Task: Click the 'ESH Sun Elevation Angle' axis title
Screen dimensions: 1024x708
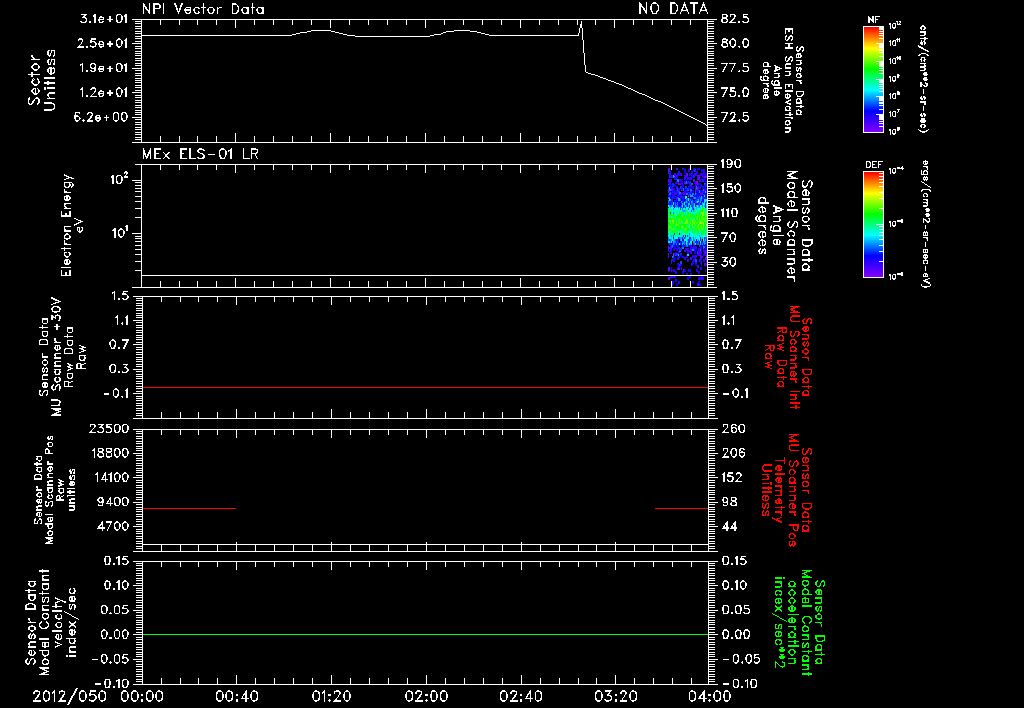Action: [782, 80]
